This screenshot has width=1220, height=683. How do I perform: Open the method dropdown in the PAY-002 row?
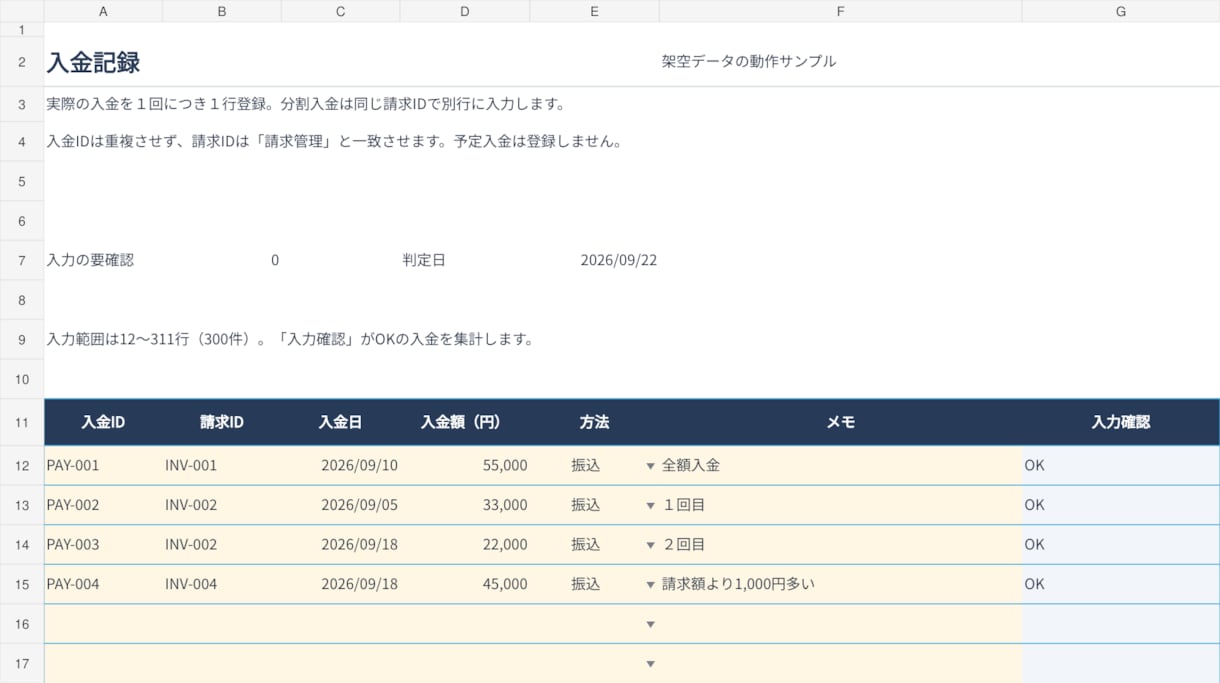click(650, 506)
